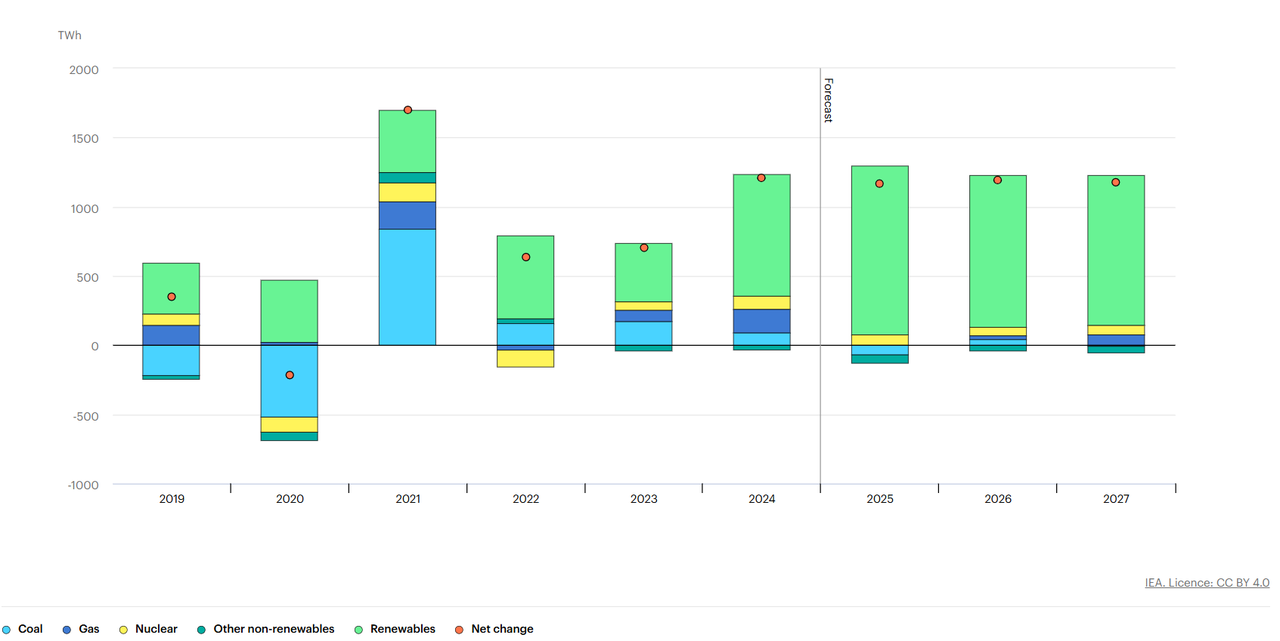Click the 2019 net change marker

tap(172, 297)
